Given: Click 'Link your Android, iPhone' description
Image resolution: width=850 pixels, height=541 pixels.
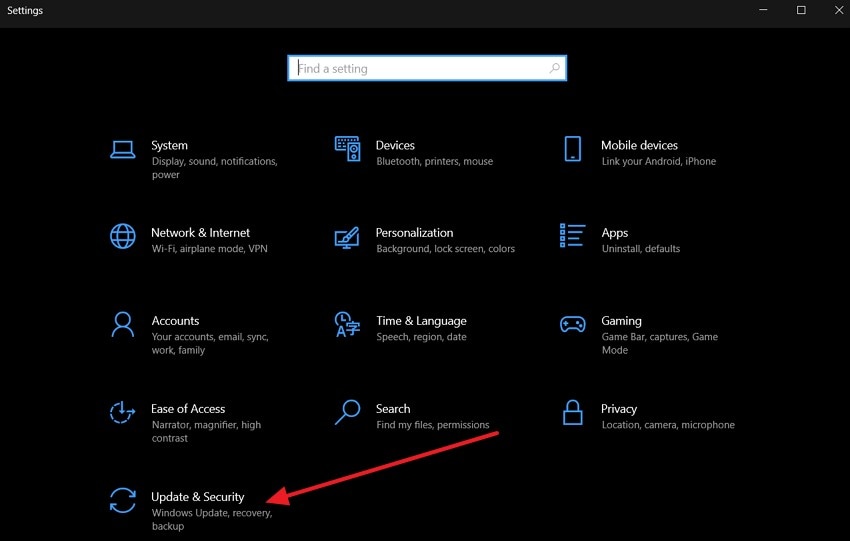Looking at the screenshot, I should pos(659,162).
